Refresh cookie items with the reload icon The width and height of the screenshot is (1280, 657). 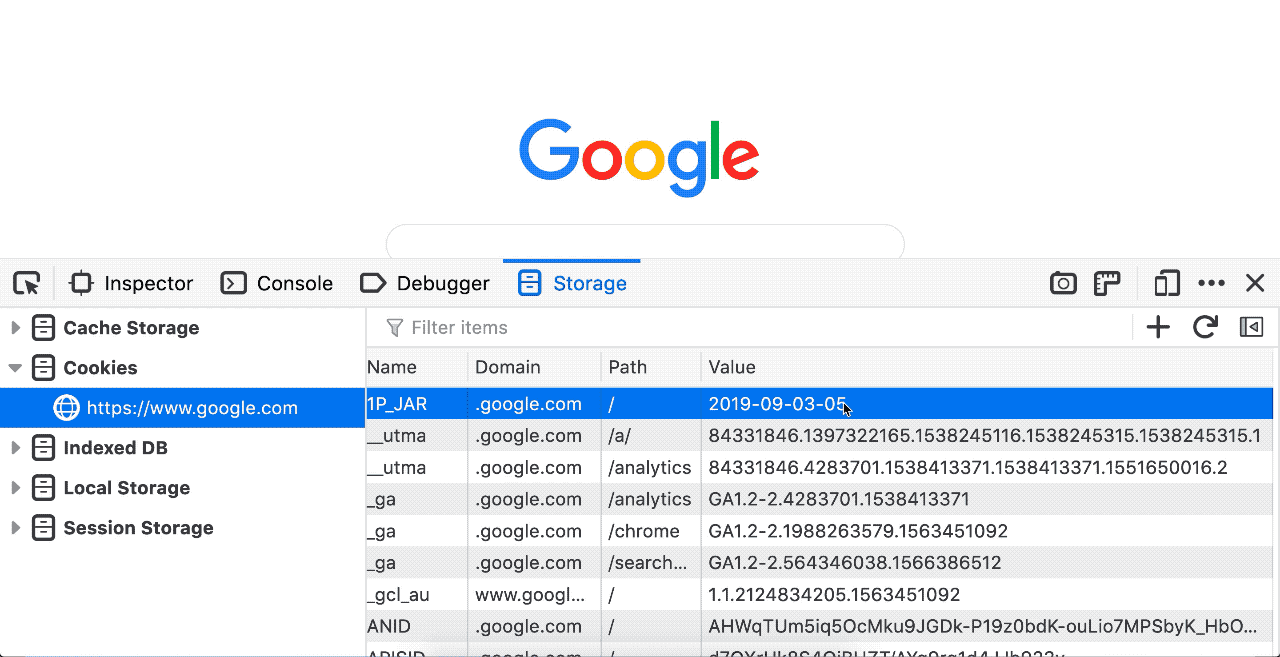1205,327
